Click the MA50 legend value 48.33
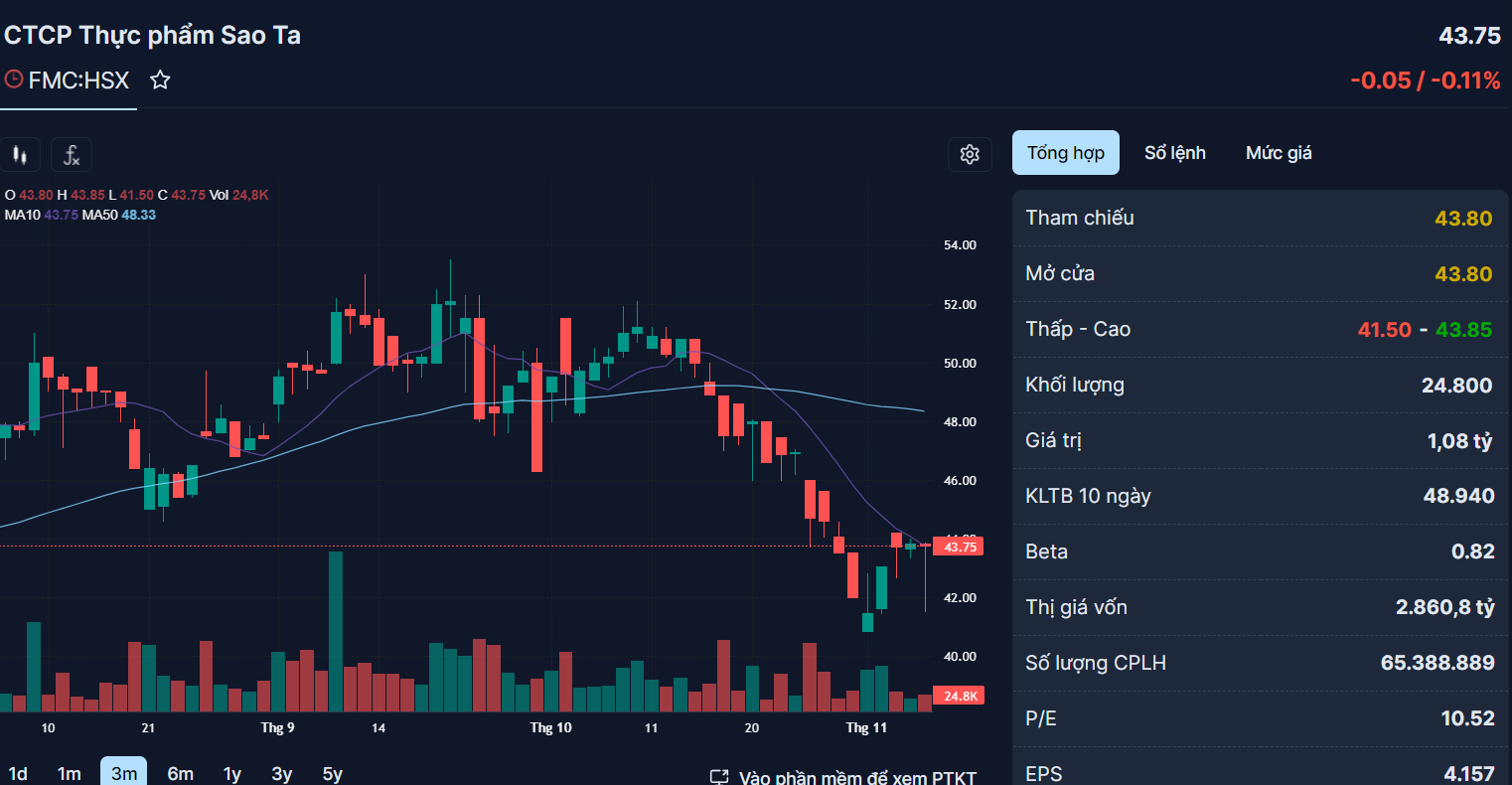The image size is (1512, 785). [138, 215]
